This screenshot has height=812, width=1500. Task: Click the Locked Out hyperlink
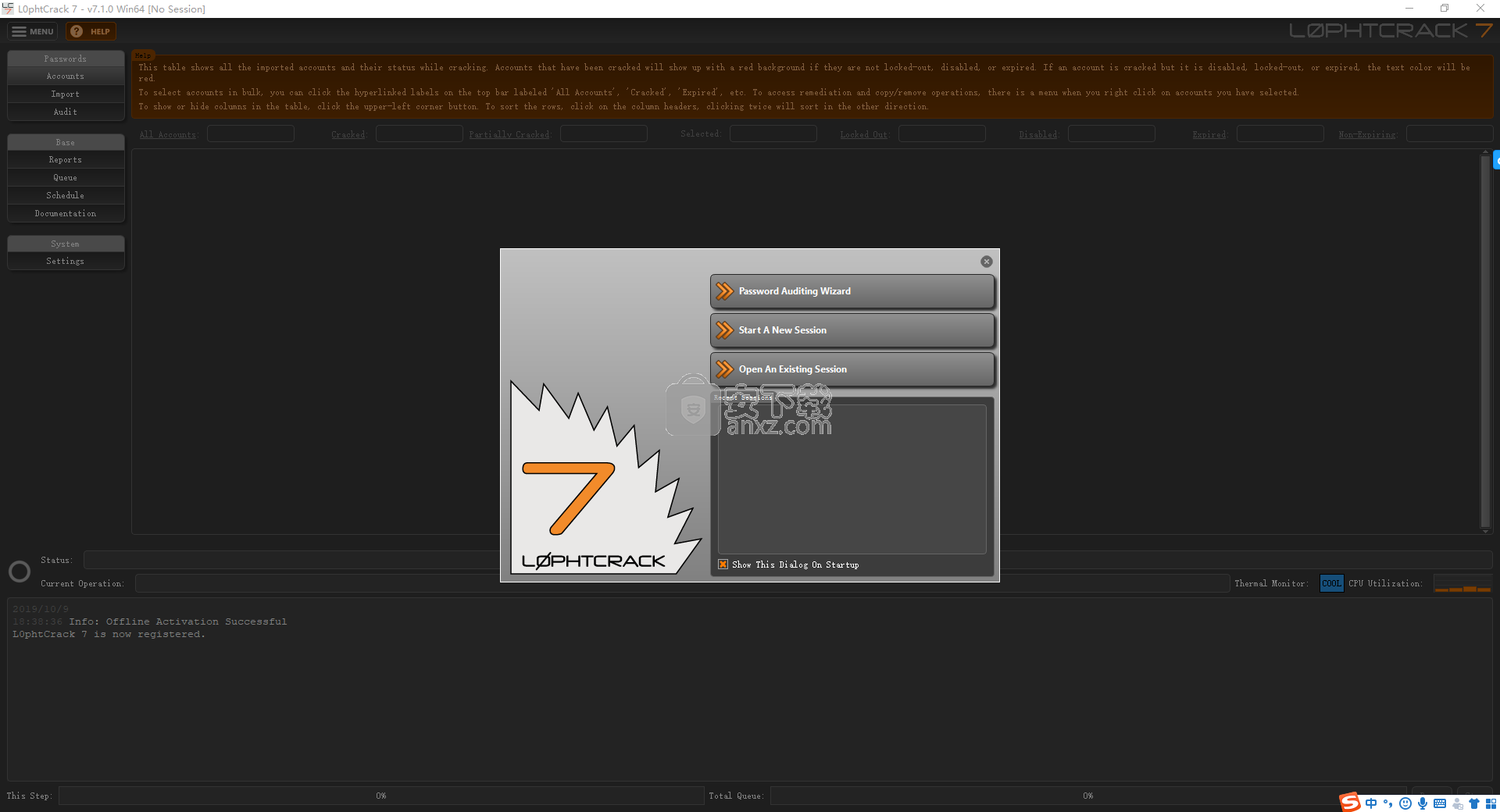(863, 135)
